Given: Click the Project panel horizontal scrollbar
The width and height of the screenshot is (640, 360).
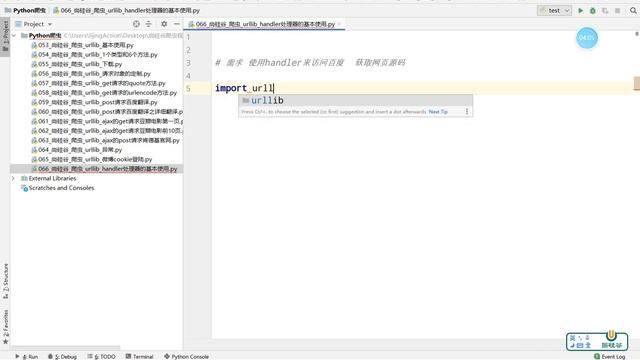Looking at the screenshot, I should click(x=65, y=348).
